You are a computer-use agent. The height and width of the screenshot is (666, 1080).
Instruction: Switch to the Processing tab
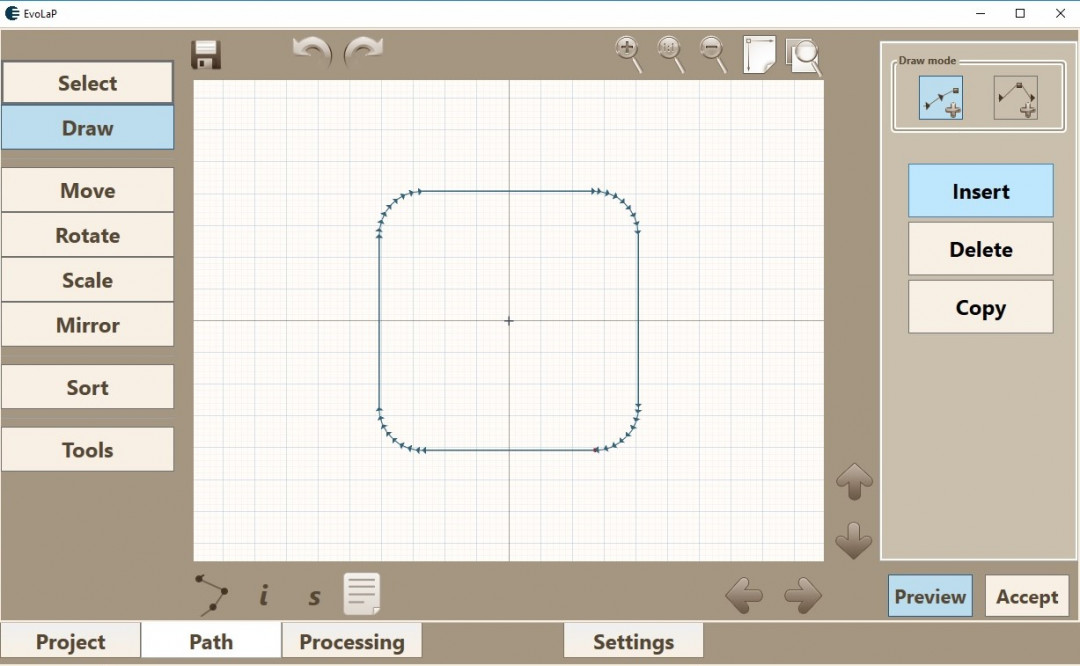(x=352, y=642)
